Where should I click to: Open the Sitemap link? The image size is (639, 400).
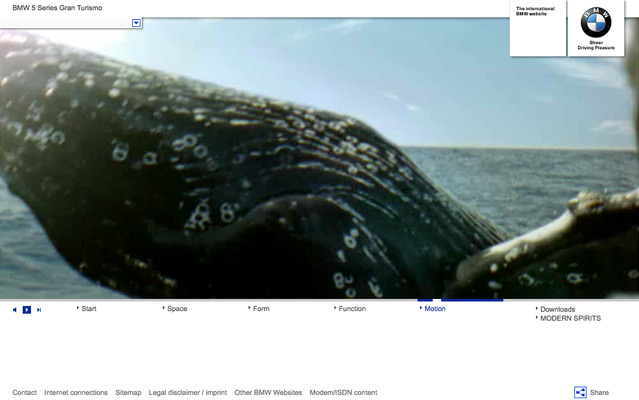tap(128, 393)
